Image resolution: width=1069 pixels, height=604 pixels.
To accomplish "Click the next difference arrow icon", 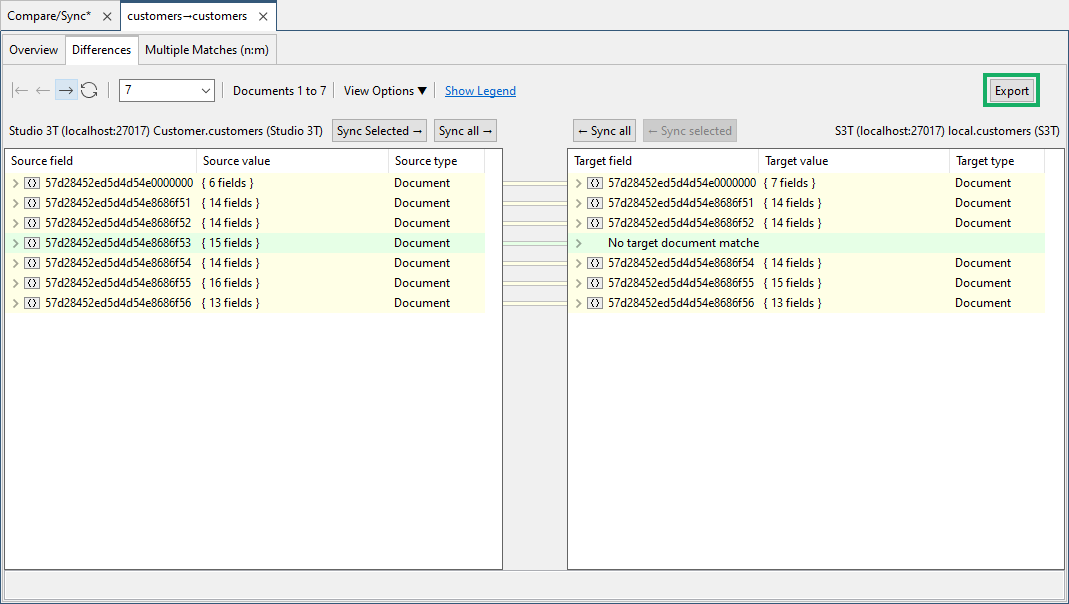I will click(65, 90).
